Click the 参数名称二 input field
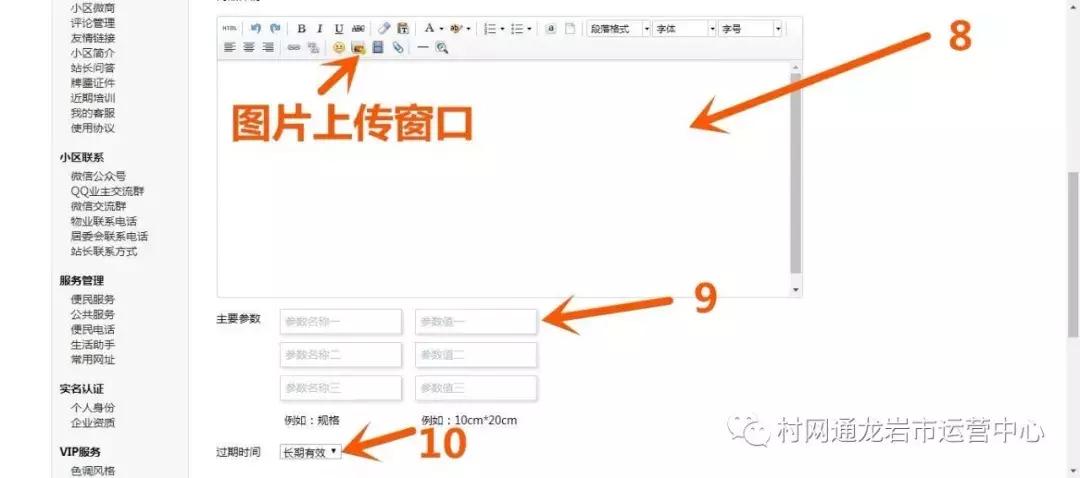 (341, 355)
